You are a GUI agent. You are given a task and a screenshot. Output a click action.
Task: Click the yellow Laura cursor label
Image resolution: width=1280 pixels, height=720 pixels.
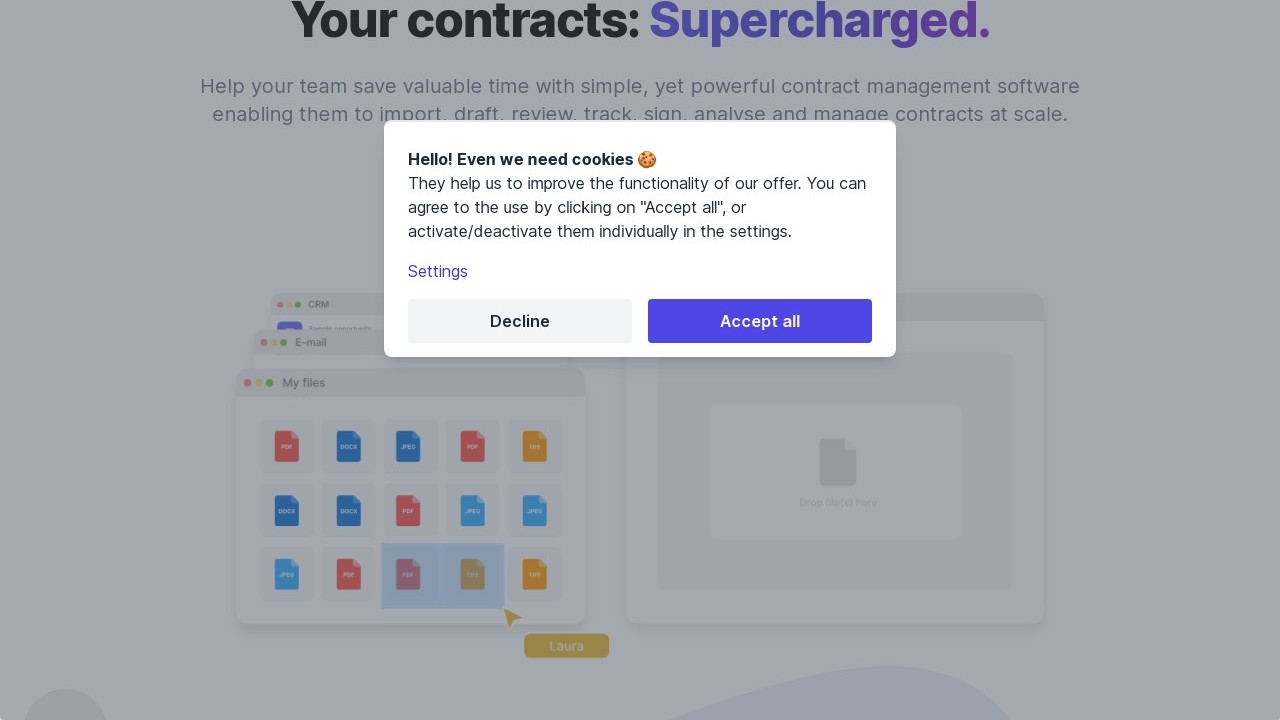pos(566,646)
